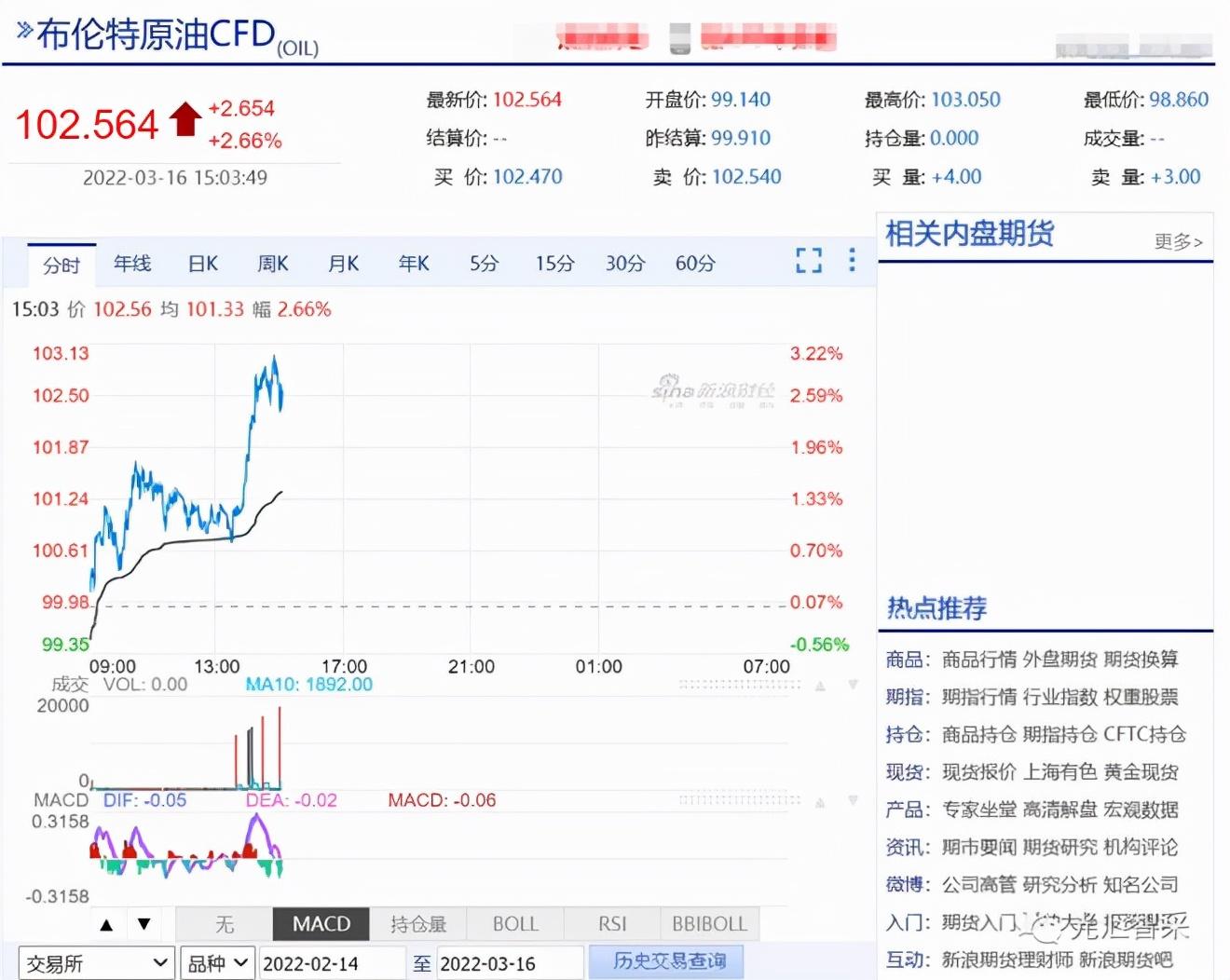Select the 60分 interval tab
The image size is (1230, 980).
695,264
